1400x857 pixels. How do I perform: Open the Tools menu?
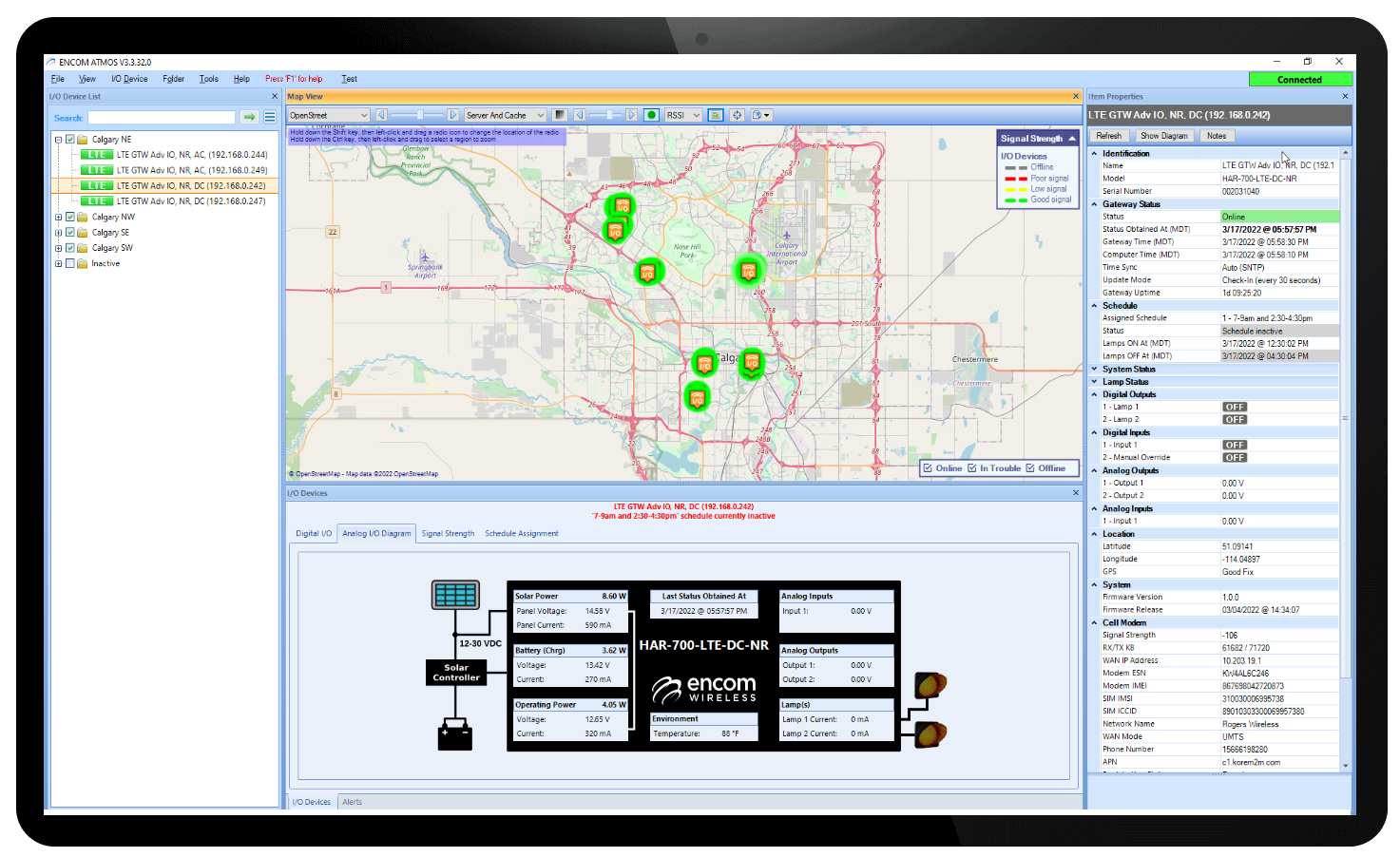pyautogui.click(x=208, y=79)
